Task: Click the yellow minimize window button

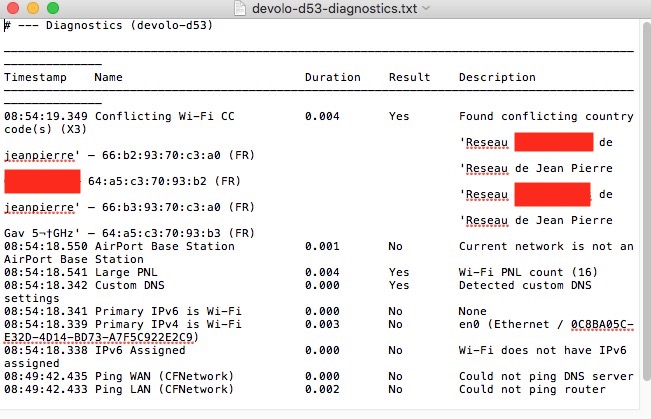Action: pyautogui.click(x=33, y=8)
